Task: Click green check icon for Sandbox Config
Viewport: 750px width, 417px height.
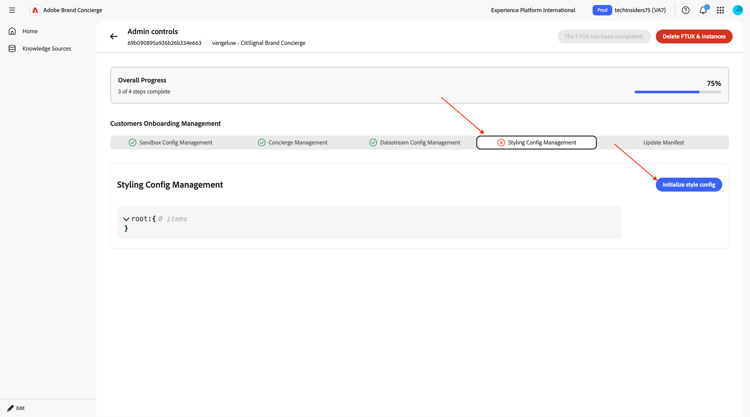Action: [x=132, y=143]
